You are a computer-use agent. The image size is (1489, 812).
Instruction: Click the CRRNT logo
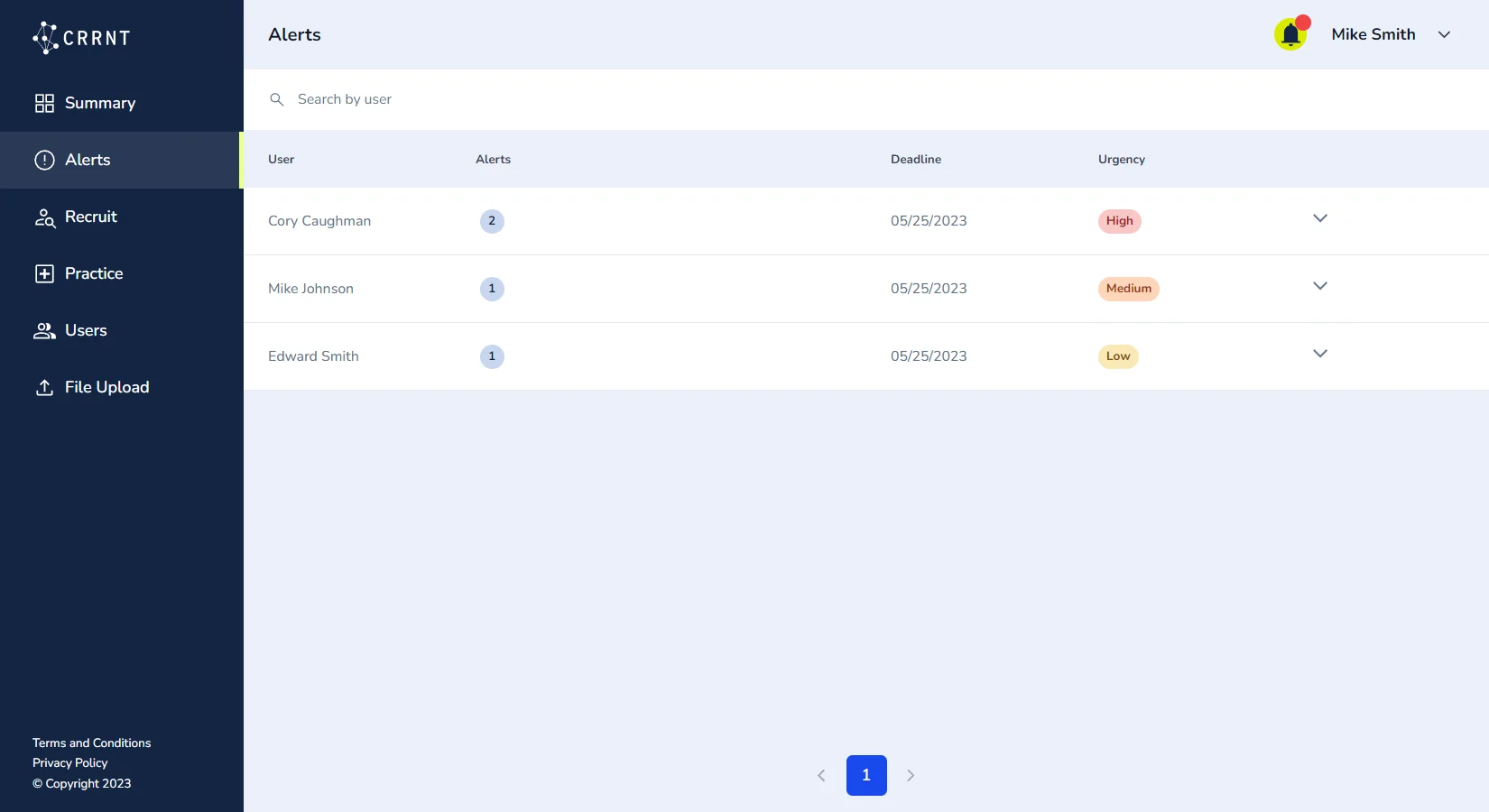81,38
